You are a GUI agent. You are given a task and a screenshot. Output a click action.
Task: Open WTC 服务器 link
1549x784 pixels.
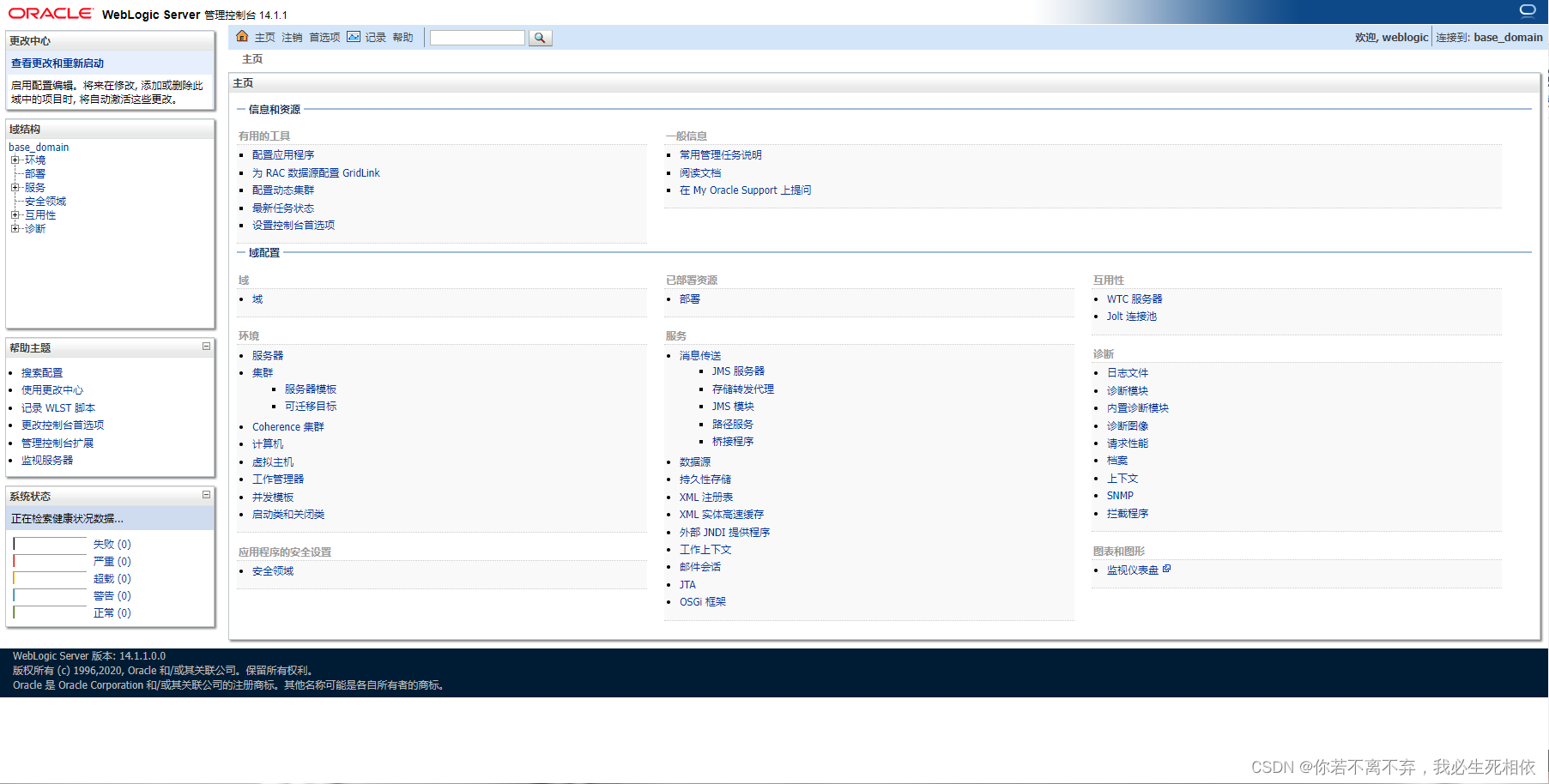(x=1135, y=299)
